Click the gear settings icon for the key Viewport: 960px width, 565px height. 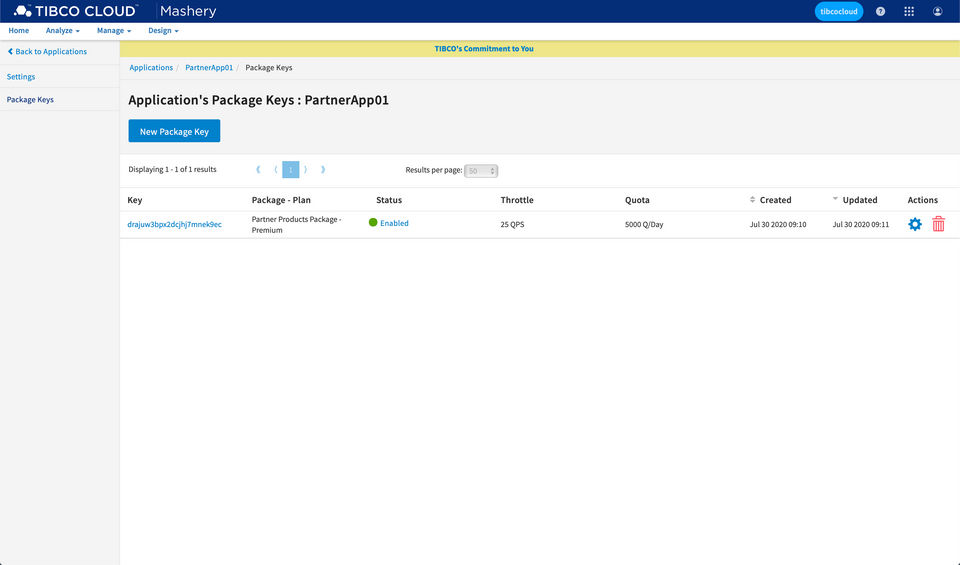[x=914, y=224]
